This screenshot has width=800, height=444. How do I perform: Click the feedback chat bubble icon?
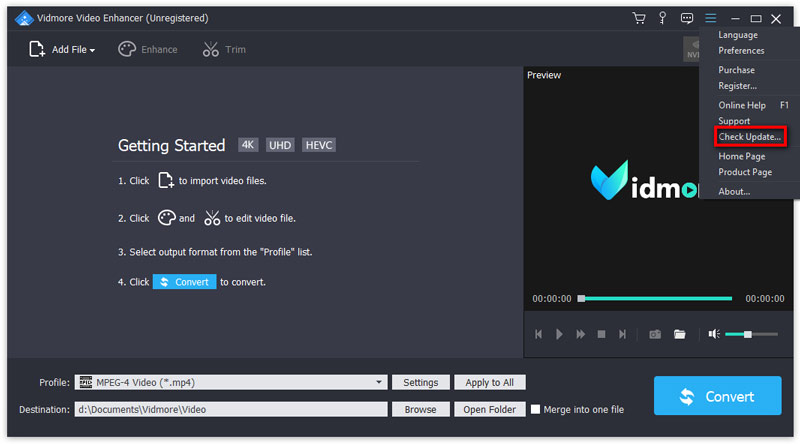687,18
